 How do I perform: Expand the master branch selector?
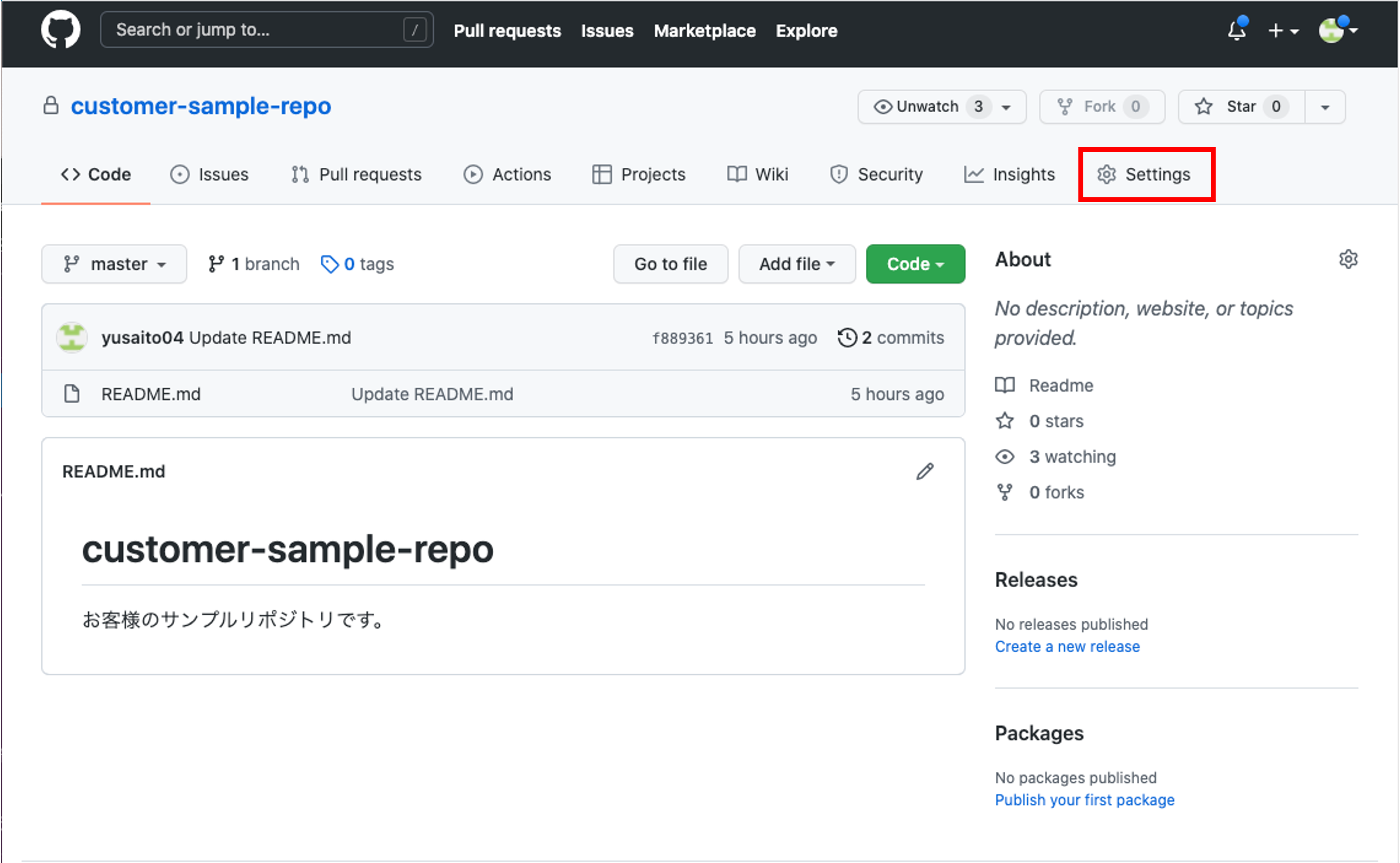(x=114, y=264)
